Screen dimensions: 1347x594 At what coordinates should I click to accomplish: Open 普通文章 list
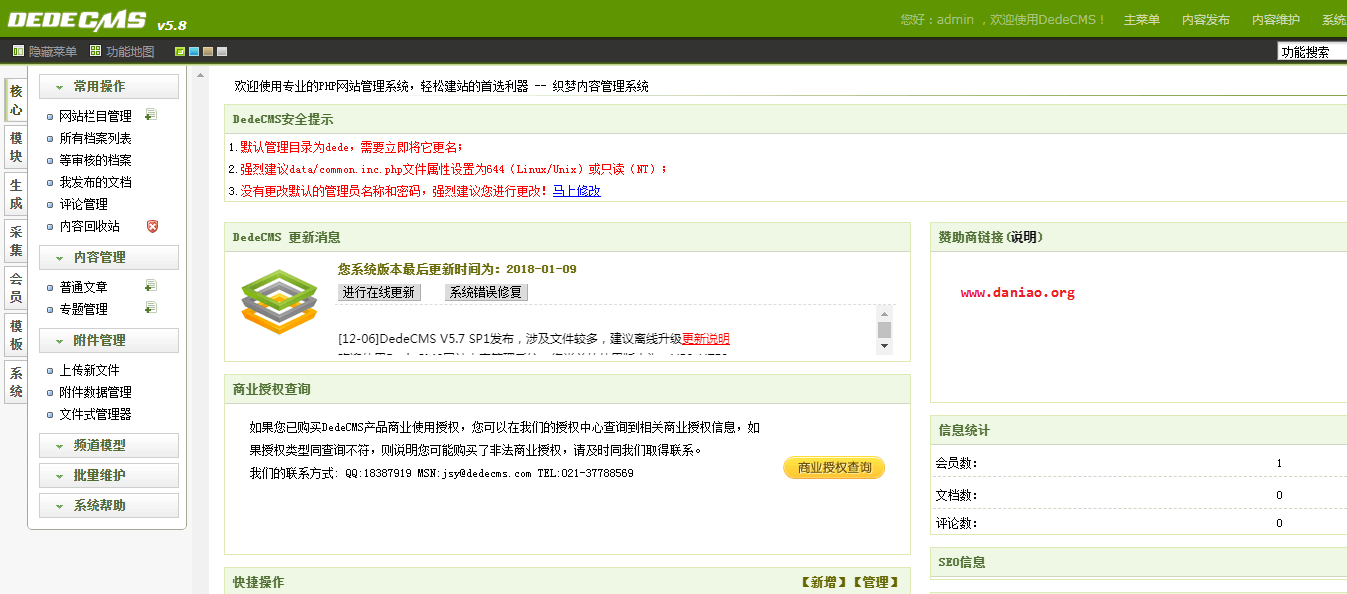pos(83,287)
